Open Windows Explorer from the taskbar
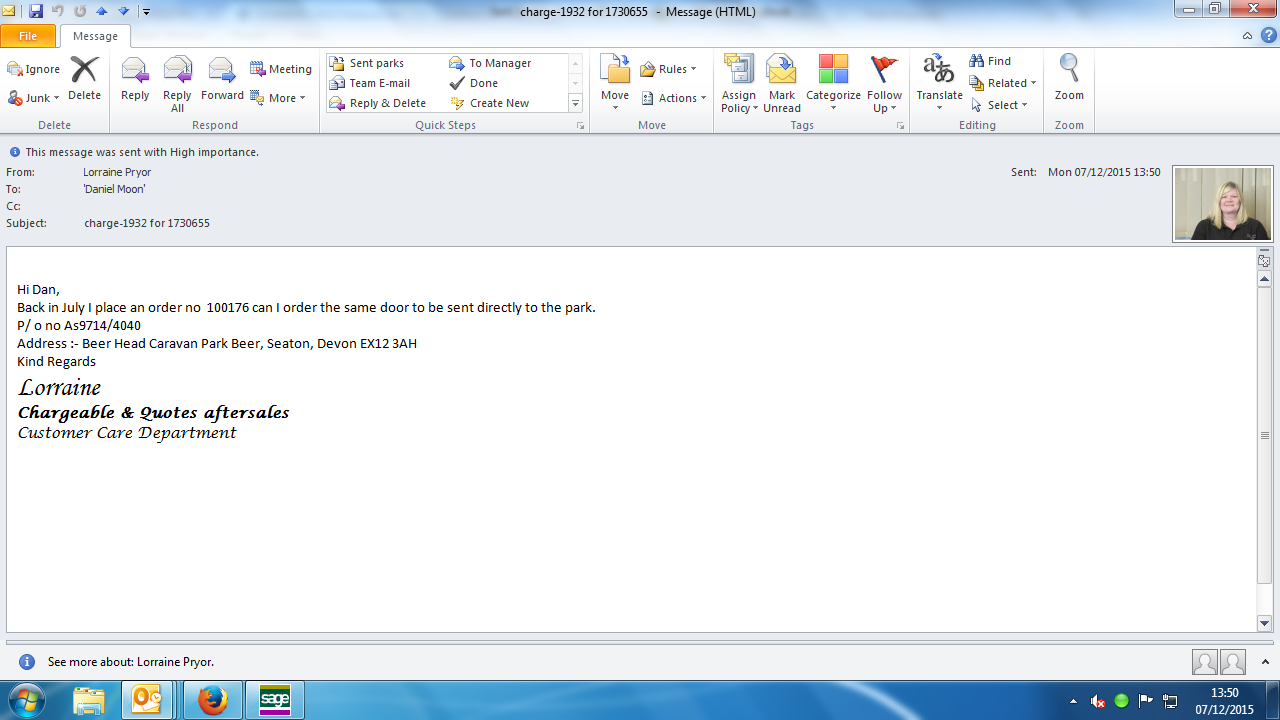The height and width of the screenshot is (720, 1280). coord(88,700)
